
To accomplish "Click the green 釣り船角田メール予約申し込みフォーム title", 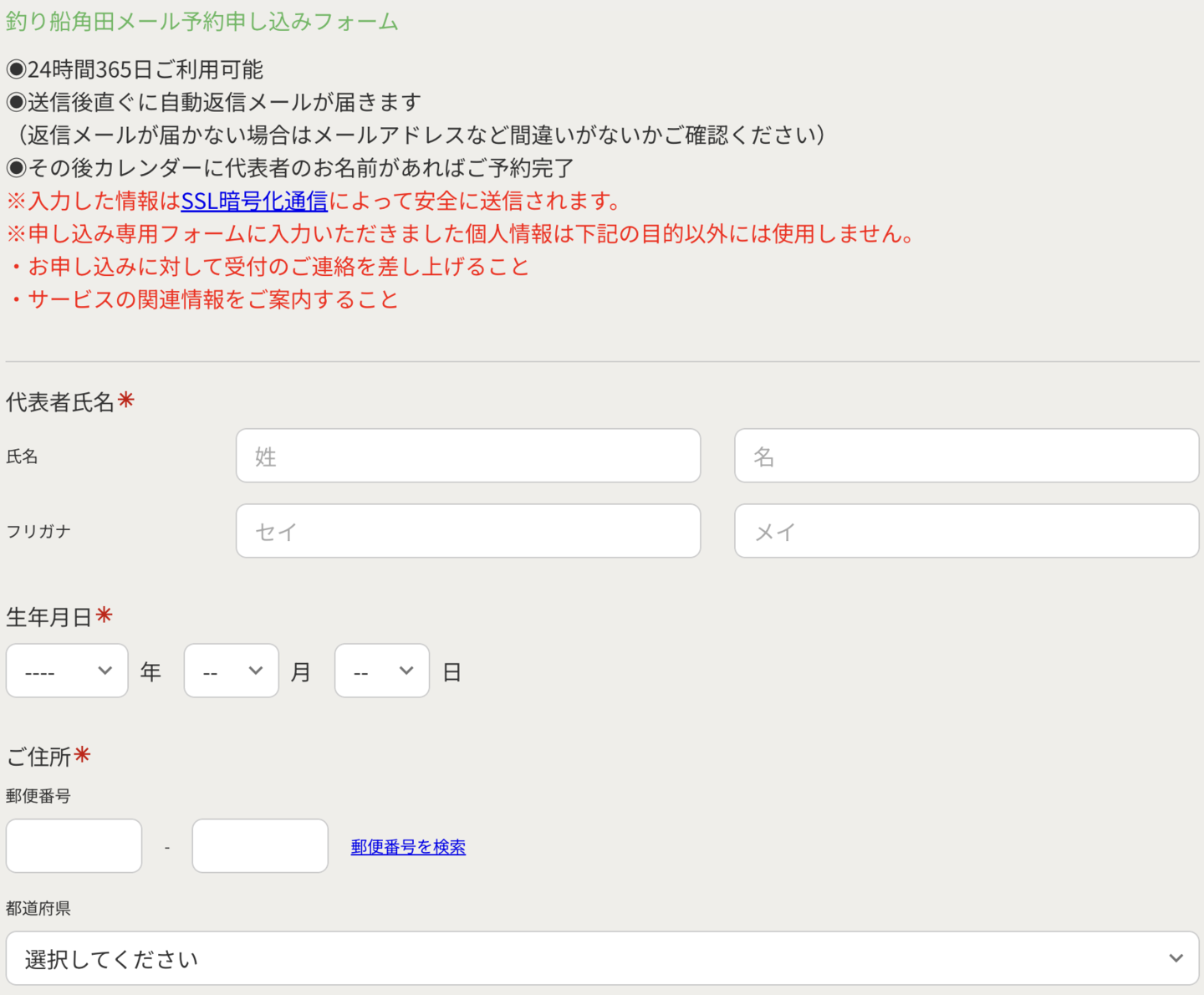I will [202, 22].
